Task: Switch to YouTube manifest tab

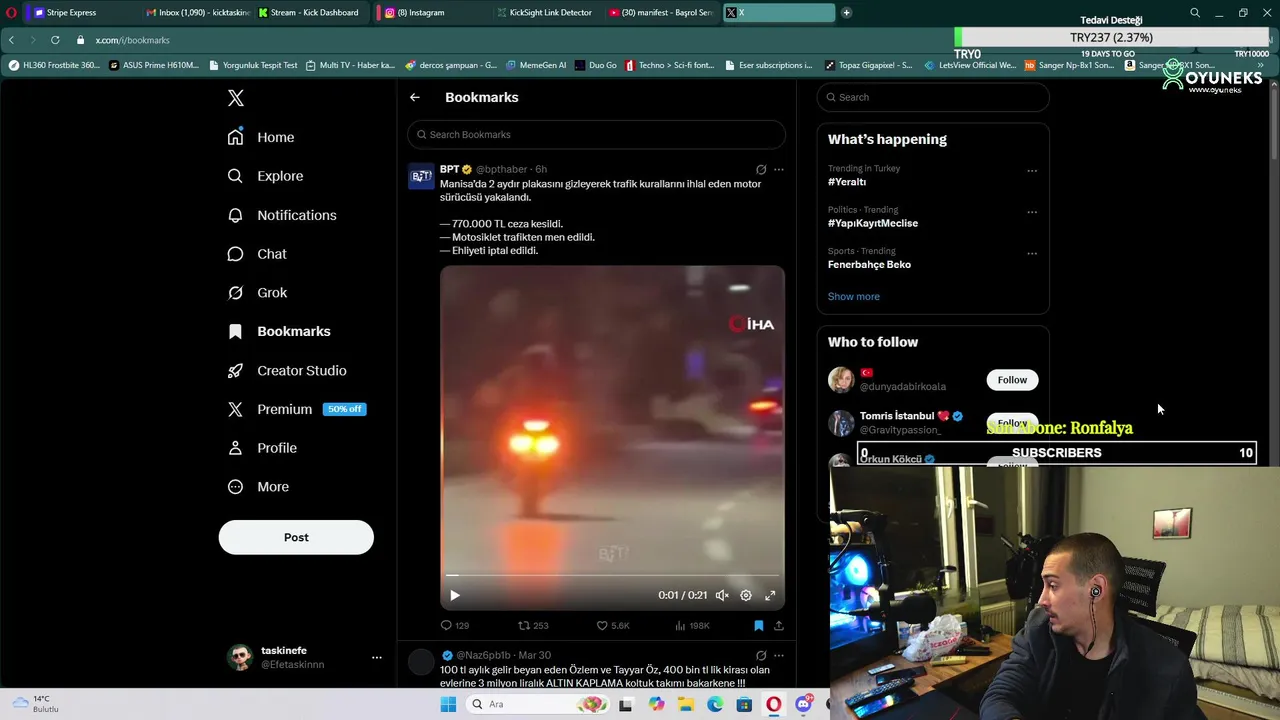Action: (661, 13)
